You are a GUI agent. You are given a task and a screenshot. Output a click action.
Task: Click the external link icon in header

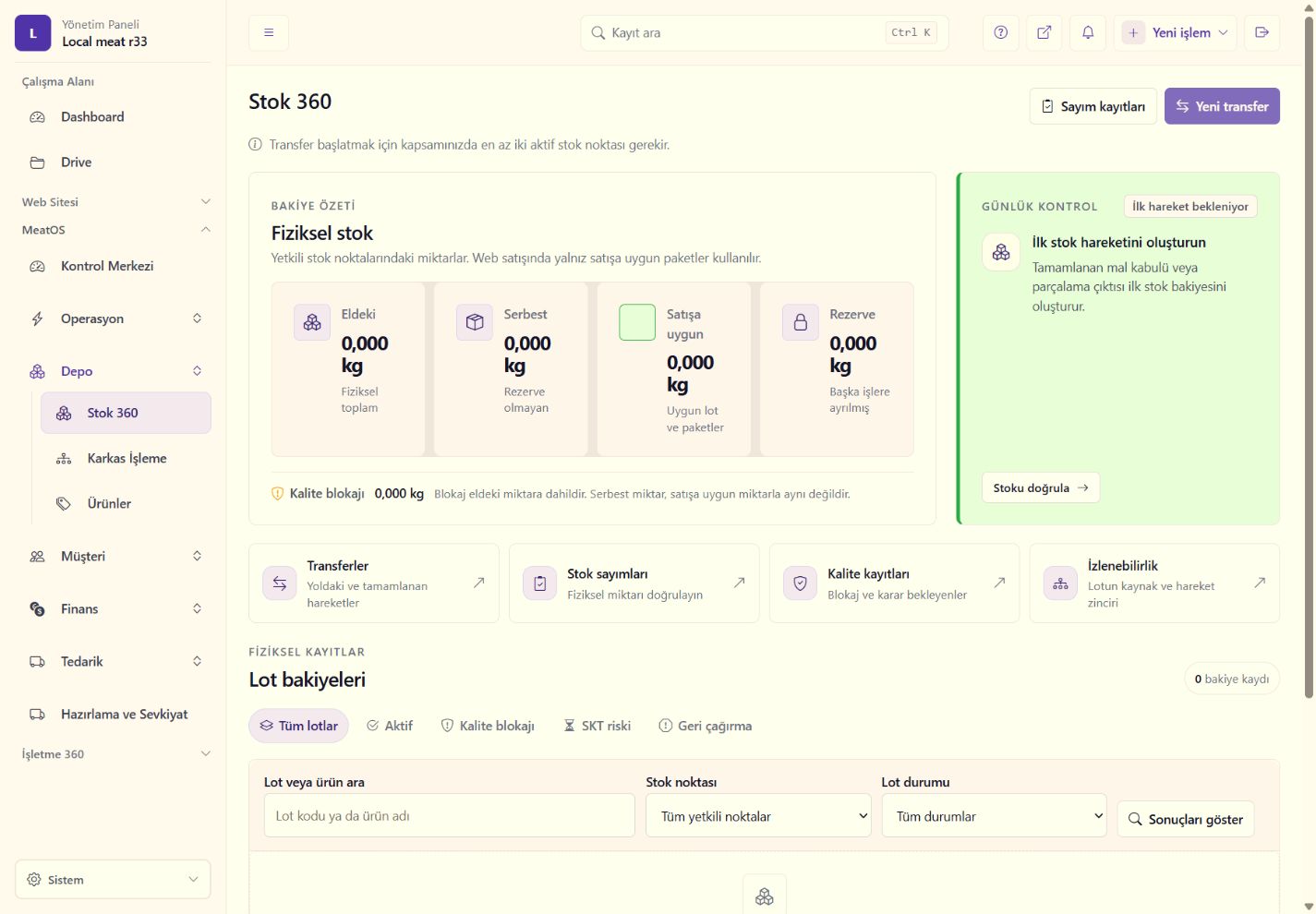click(1044, 32)
